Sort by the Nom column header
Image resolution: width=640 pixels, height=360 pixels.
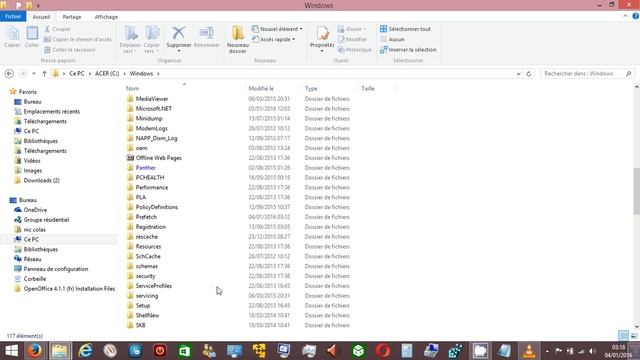[132, 88]
